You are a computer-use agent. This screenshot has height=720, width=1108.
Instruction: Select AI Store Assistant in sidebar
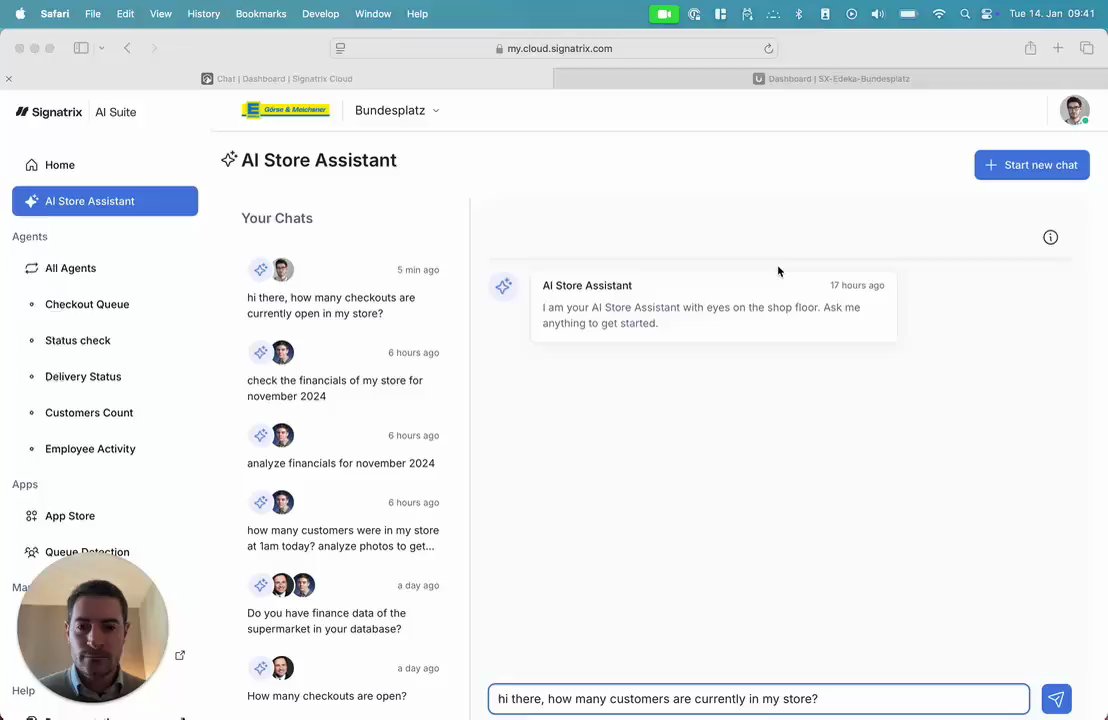pyautogui.click(x=105, y=201)
